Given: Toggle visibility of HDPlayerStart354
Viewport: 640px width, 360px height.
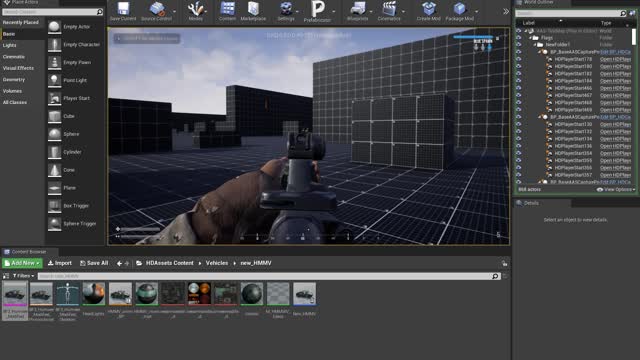Looking at the screenshot, I should [519, 153].
